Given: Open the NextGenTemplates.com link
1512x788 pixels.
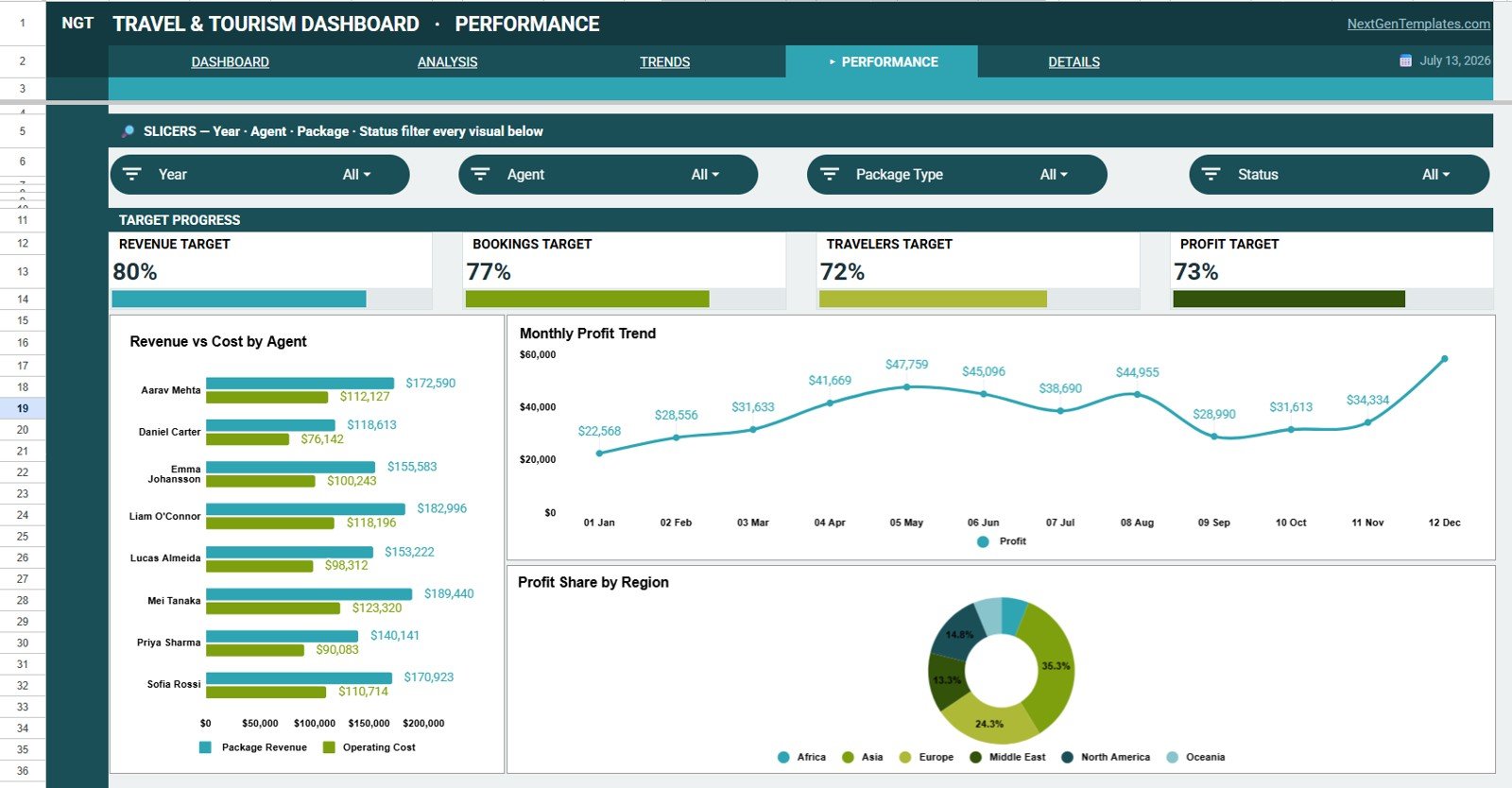Looking at the screenshot, I should pos(1418,24).
